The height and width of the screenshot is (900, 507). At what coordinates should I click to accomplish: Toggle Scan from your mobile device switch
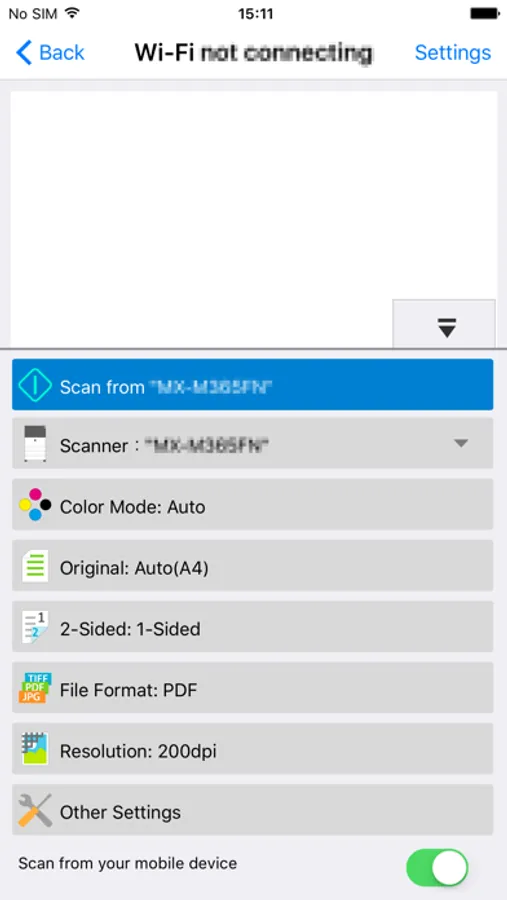(437, 868)
